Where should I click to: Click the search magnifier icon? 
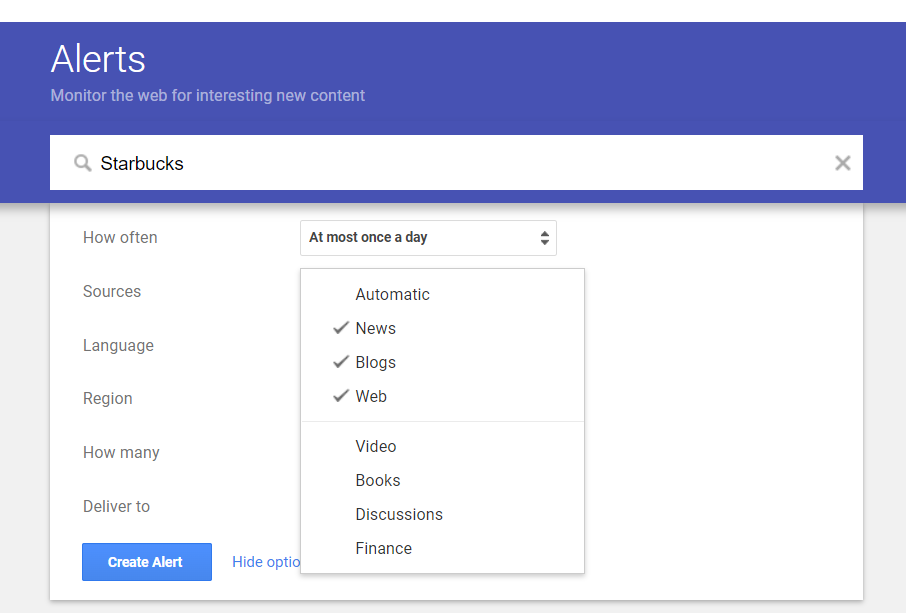[83, 163]
